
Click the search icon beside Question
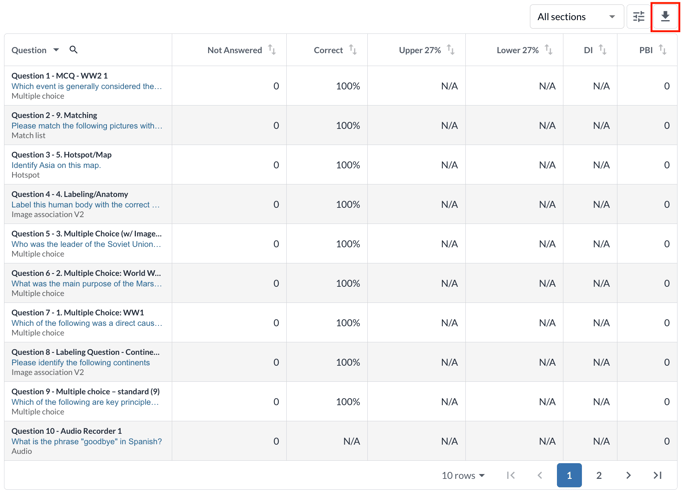coord(73,50)
